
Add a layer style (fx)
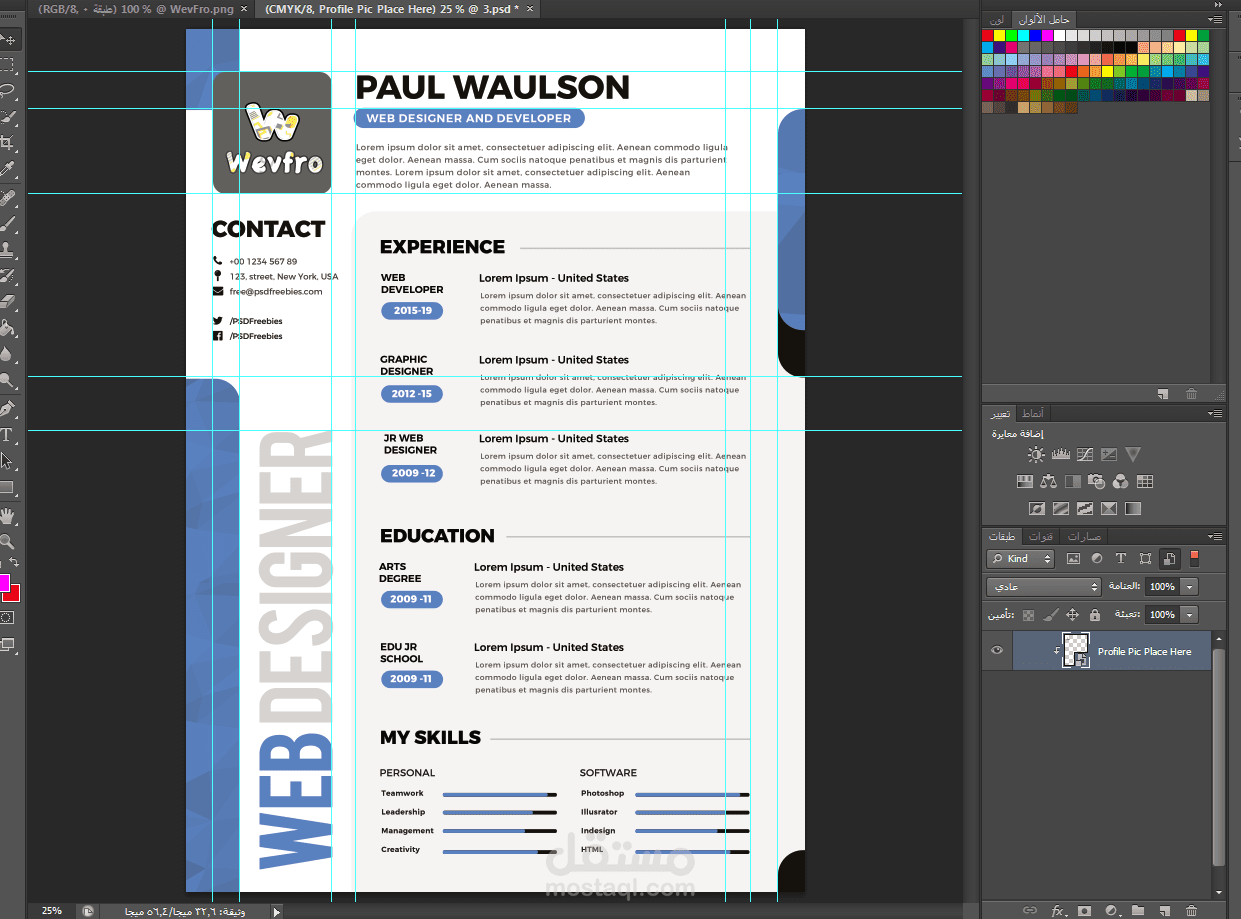pyautogui.click(x=1058, y=910)
